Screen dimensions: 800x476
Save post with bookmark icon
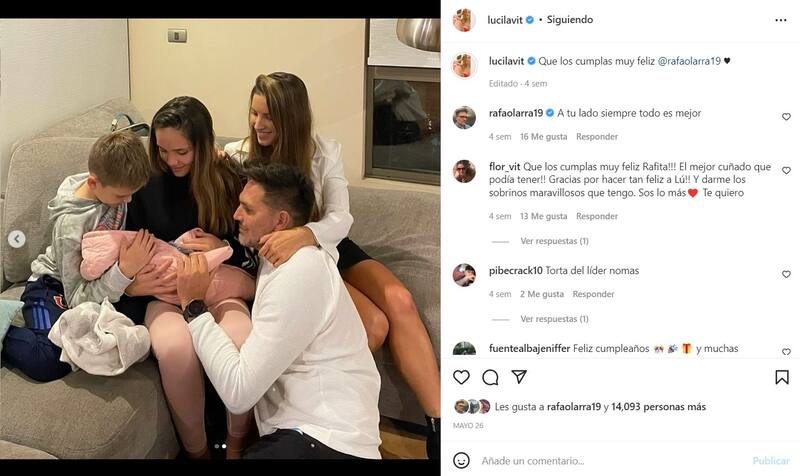coord(782,377)
